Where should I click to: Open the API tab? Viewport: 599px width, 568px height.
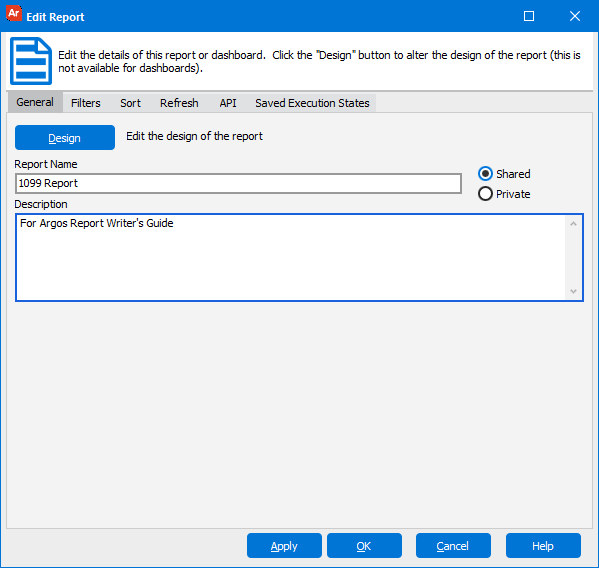point(228,103)
